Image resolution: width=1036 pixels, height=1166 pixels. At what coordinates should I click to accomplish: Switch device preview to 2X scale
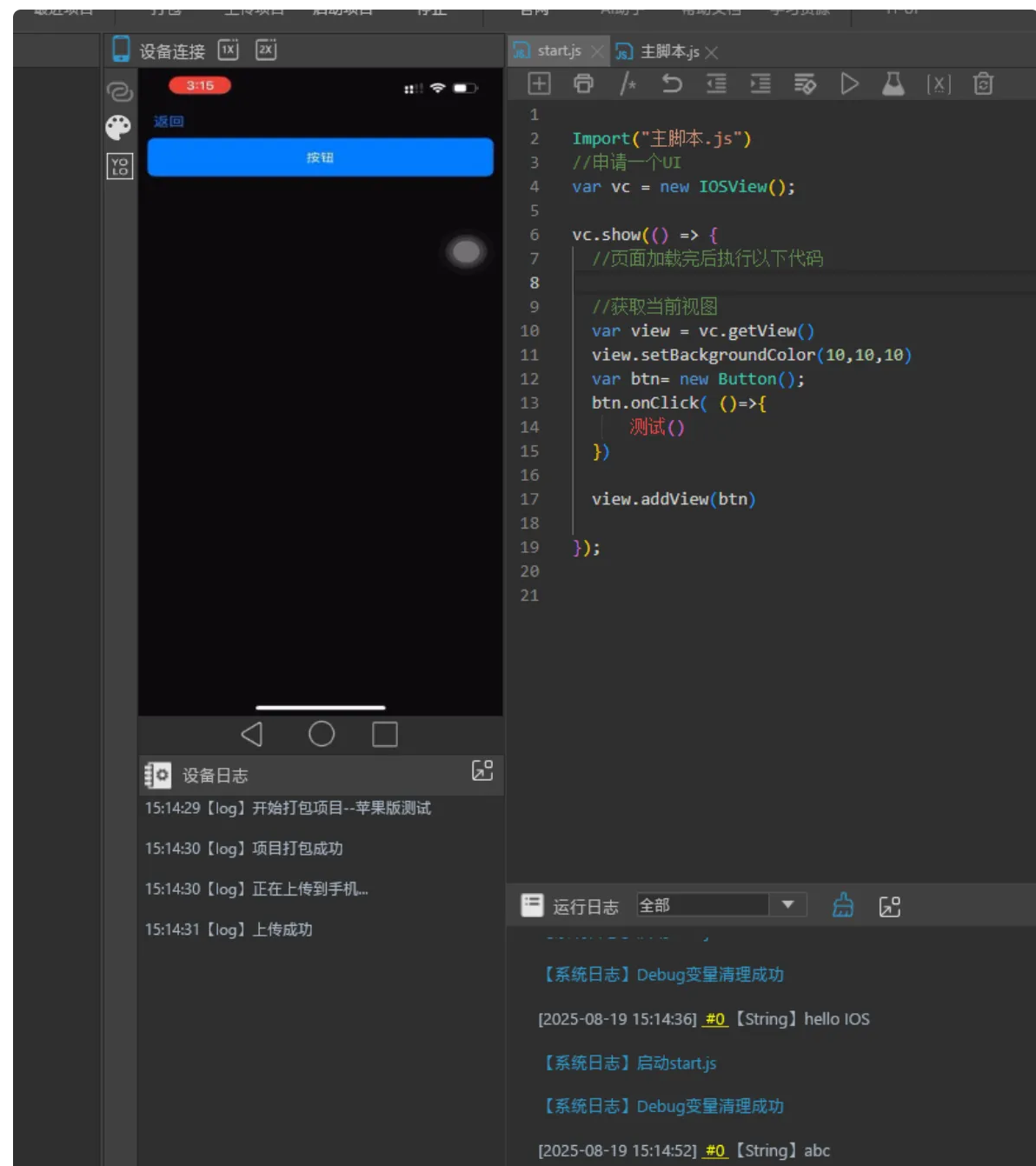coord(266,50)
